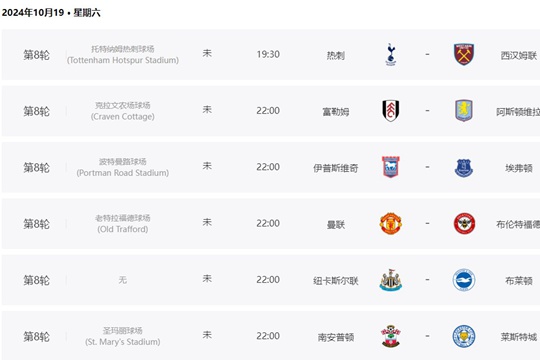Screen dimensions: 540x360
Task: Open the 热刺 team name link
Action: pyautogui.click(x=335, y=55)
